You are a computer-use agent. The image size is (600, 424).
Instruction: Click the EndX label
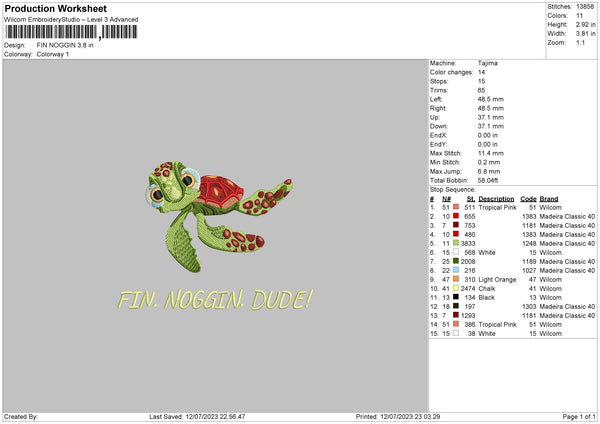[438, 135]
